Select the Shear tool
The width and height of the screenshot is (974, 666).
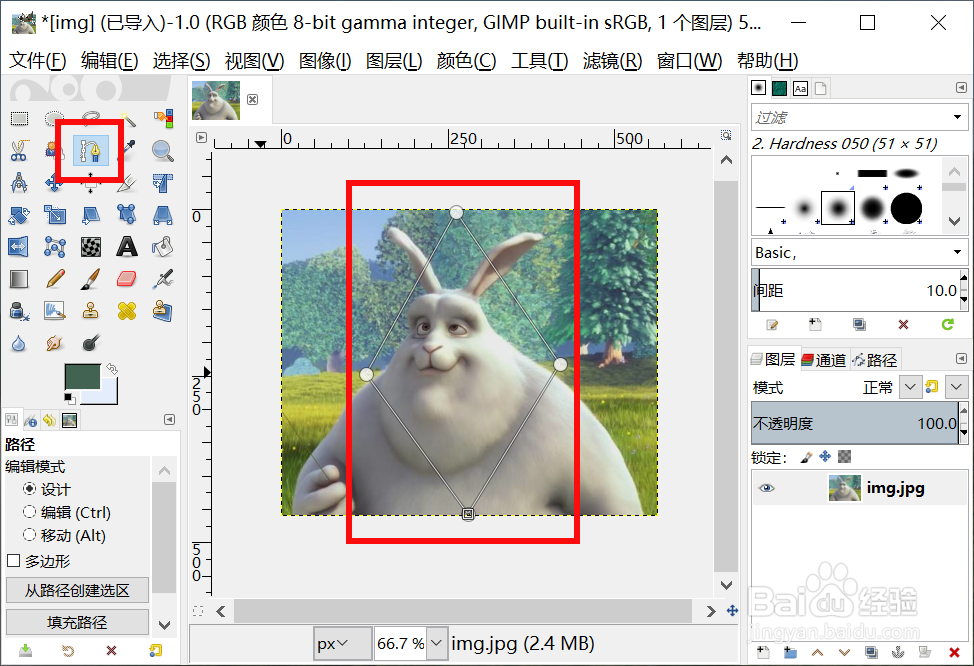click(x=91, y=215)
